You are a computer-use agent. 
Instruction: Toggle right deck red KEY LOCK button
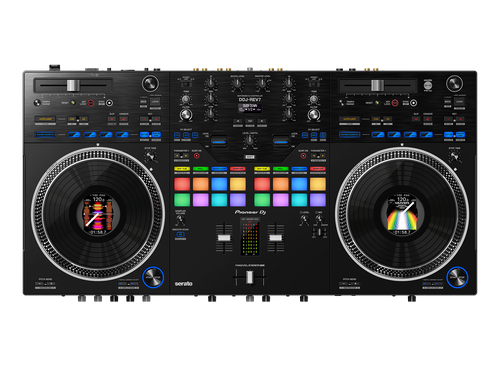[395, 103]
